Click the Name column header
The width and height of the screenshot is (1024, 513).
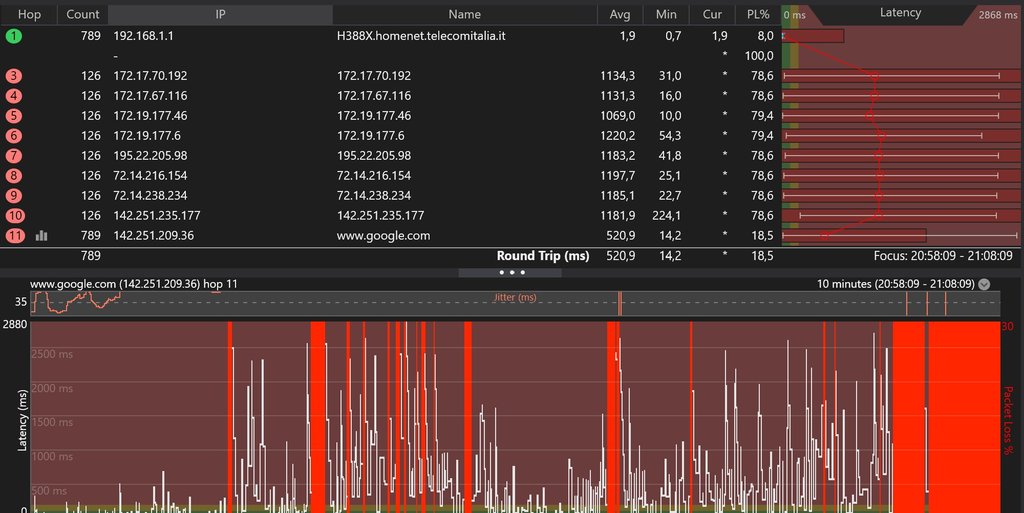(464, 14)
